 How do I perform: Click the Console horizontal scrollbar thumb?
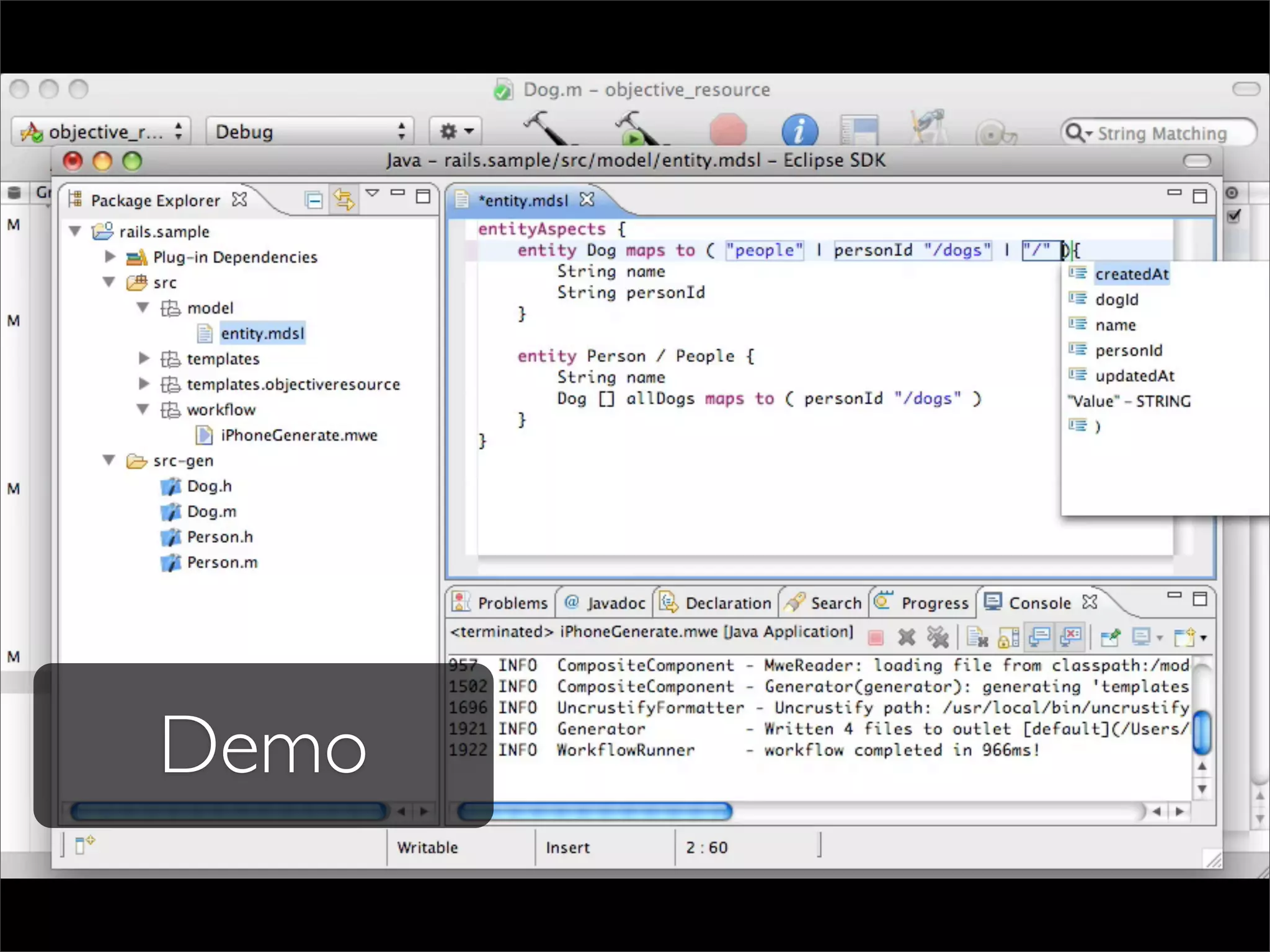[x=595, y=811]
